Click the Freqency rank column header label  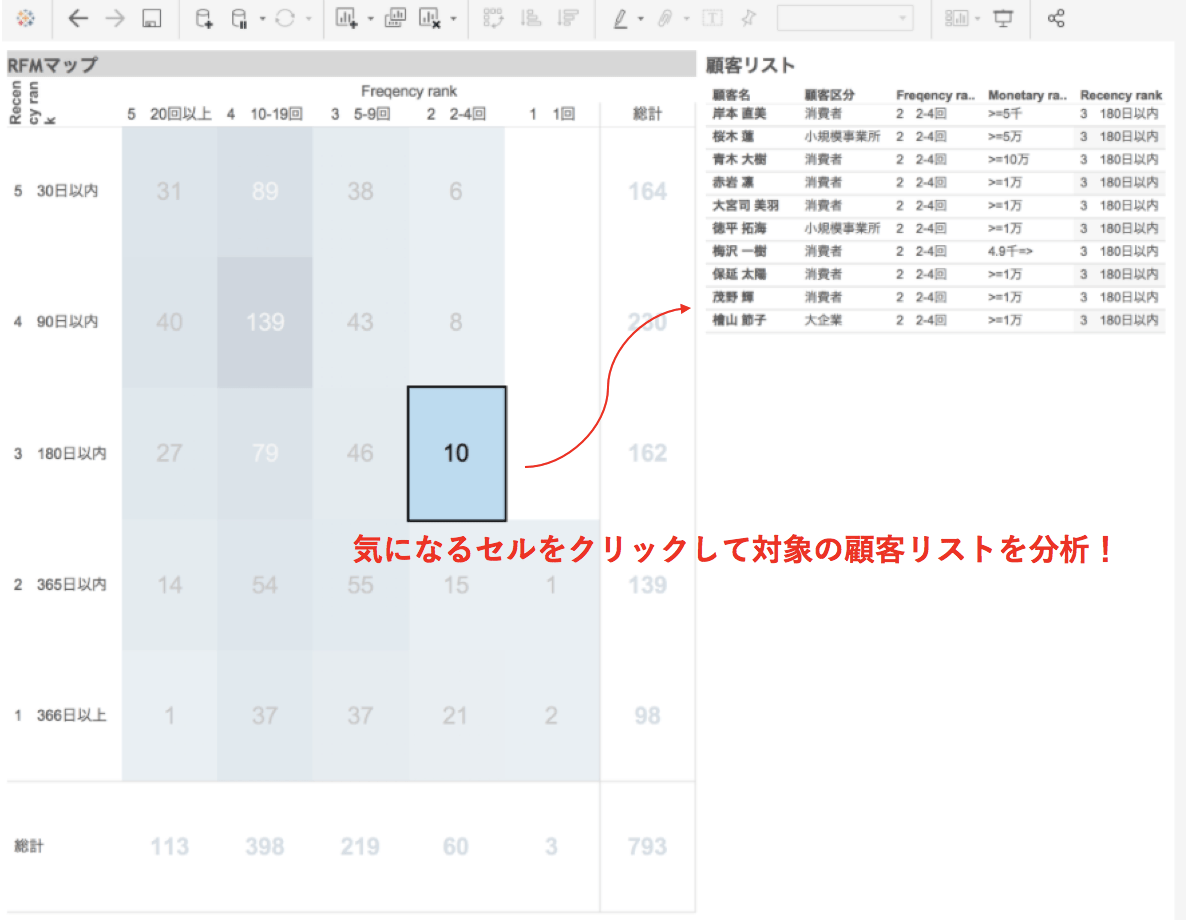(x=409, y=91)
